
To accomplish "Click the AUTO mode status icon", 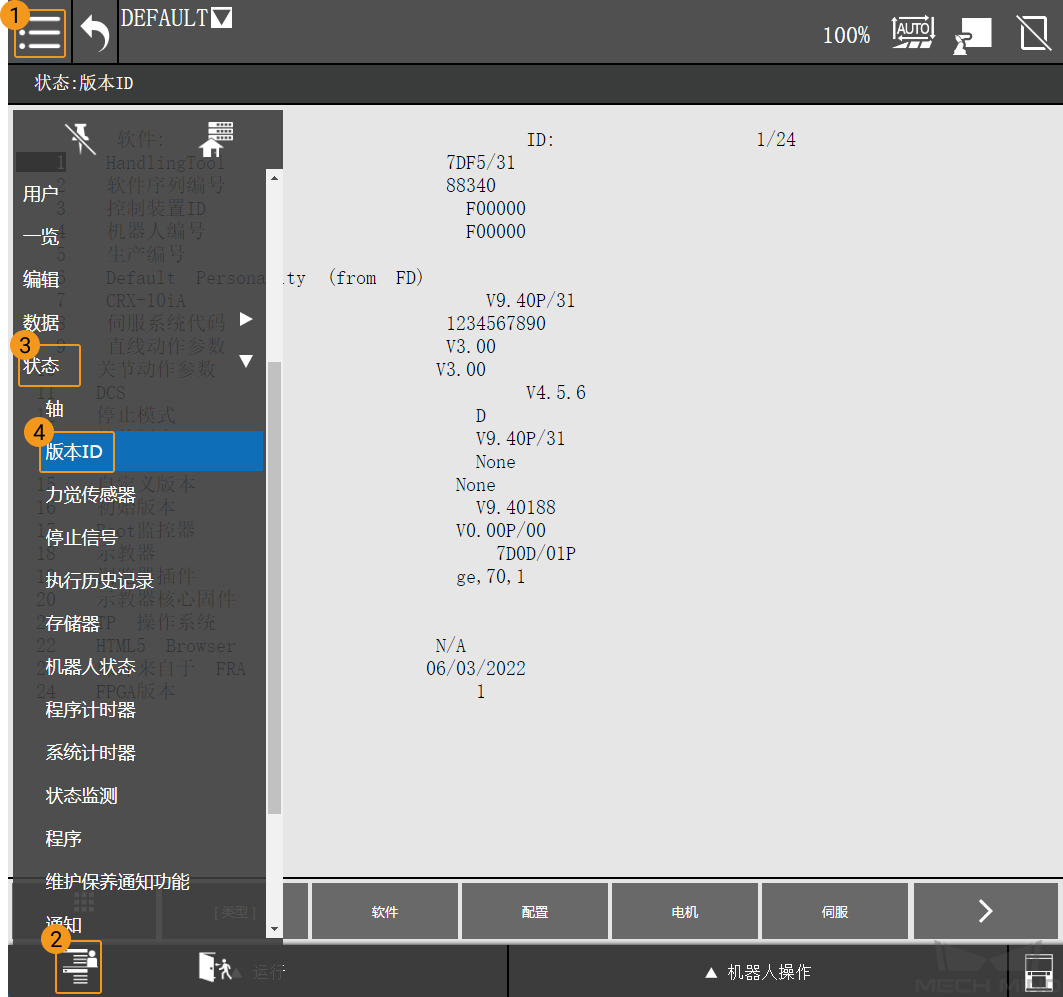I will point(912,33).
